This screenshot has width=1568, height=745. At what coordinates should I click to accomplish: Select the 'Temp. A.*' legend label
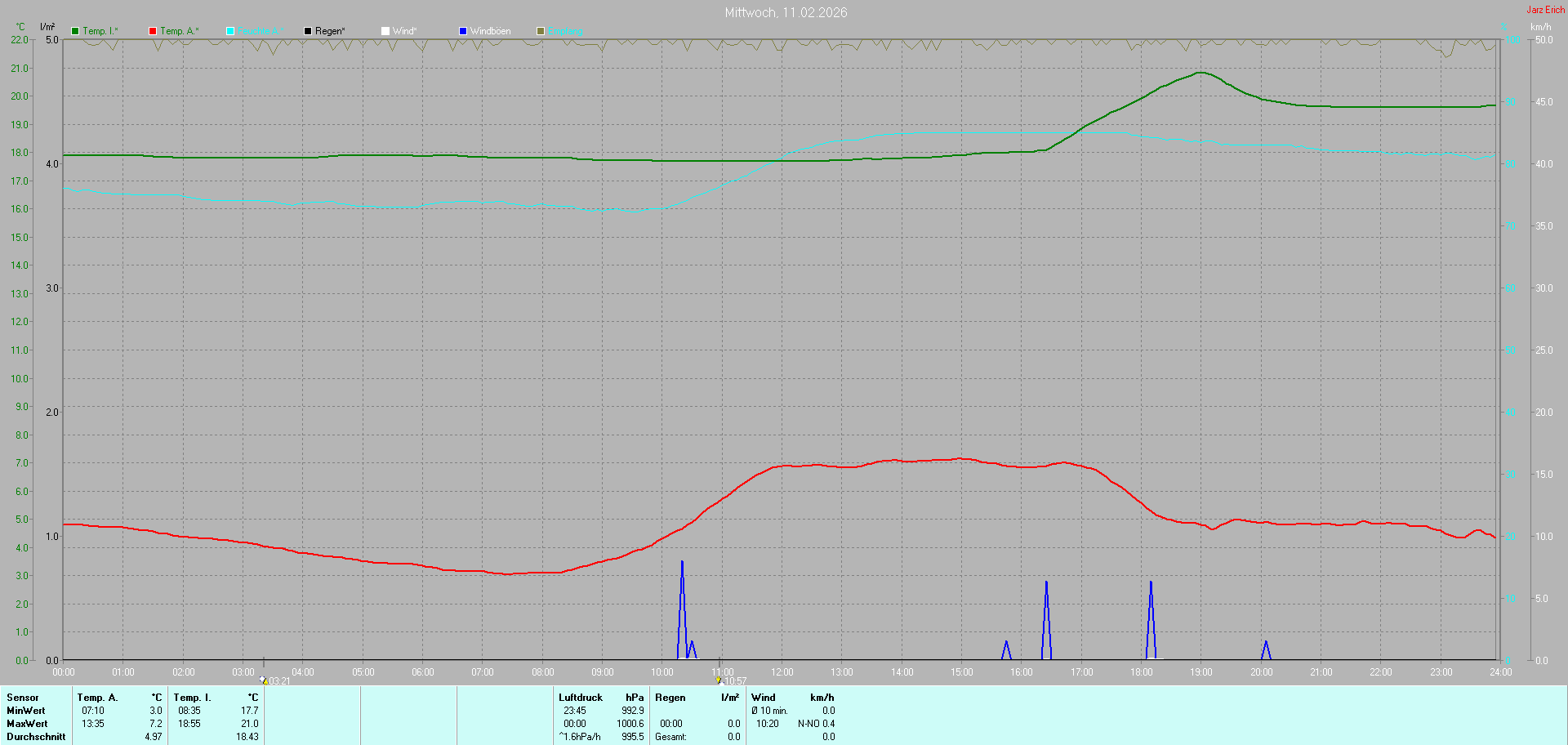(x=180, y=31)
